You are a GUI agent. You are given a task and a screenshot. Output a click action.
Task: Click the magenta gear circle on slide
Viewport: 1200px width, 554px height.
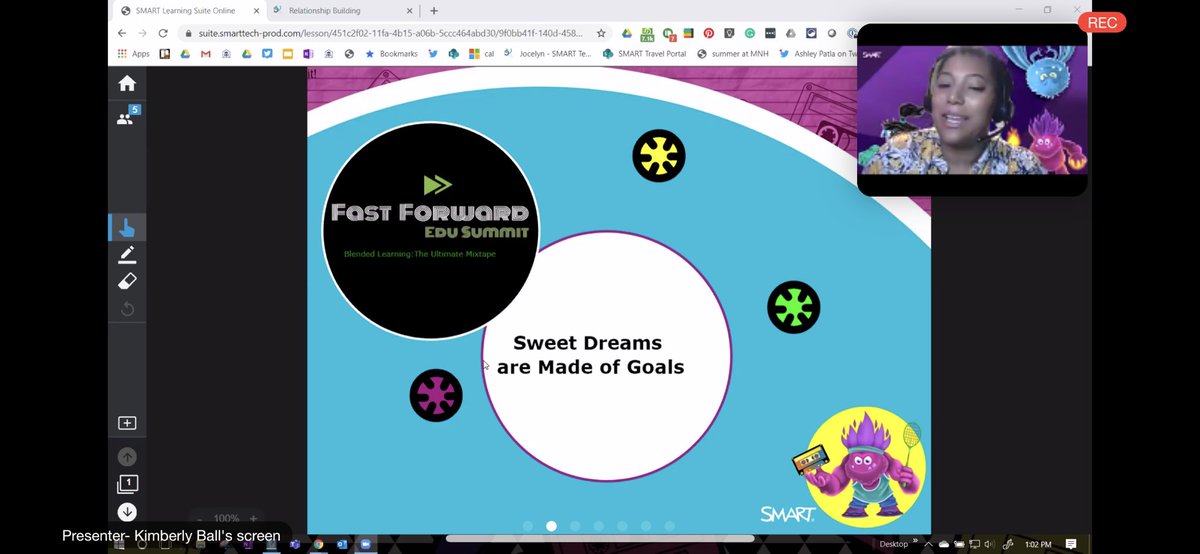[x=436, y=395]
